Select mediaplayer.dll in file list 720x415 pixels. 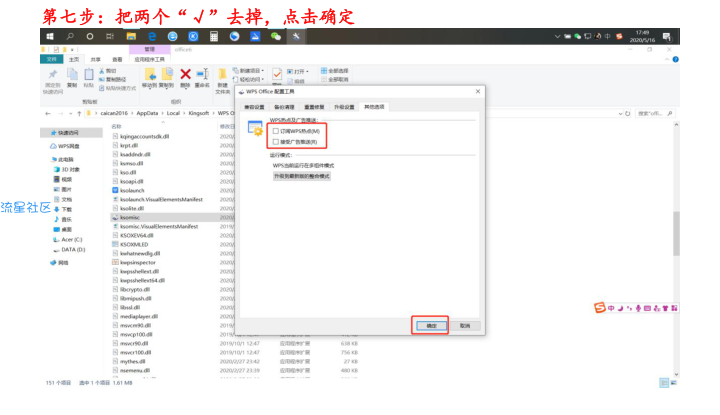[x=135, y=316]
